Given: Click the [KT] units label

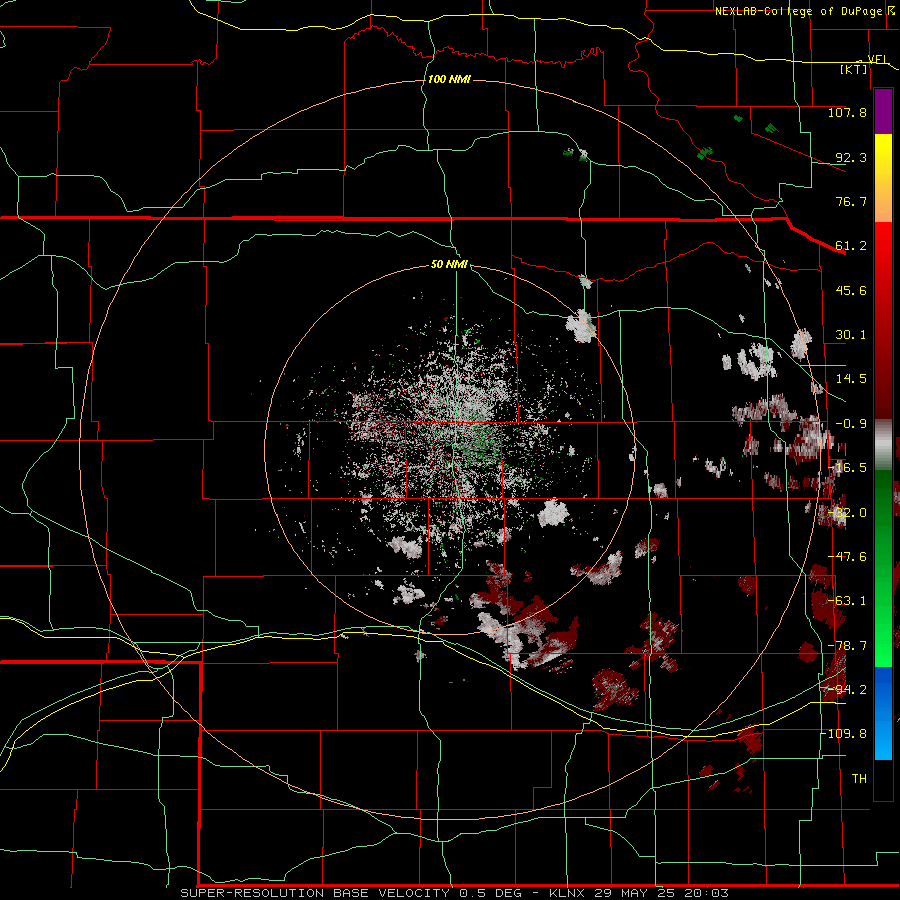Looking at the screenshot, I should point(854,69).
